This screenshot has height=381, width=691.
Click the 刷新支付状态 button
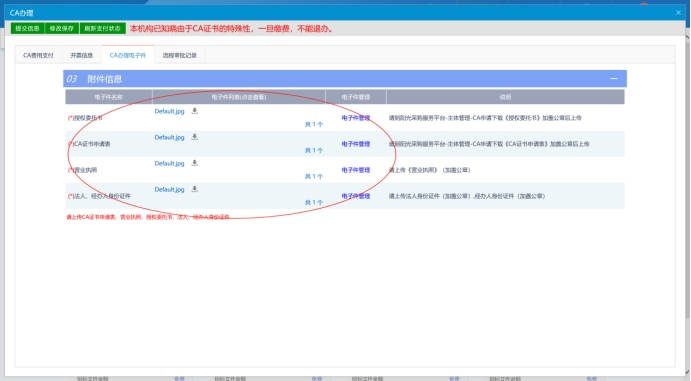tap(102, 29)
